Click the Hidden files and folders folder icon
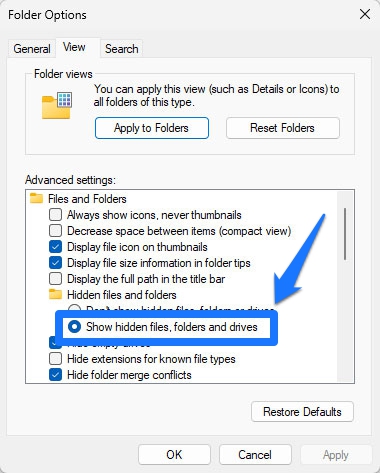380x473 pixels. tap(55, 294)
